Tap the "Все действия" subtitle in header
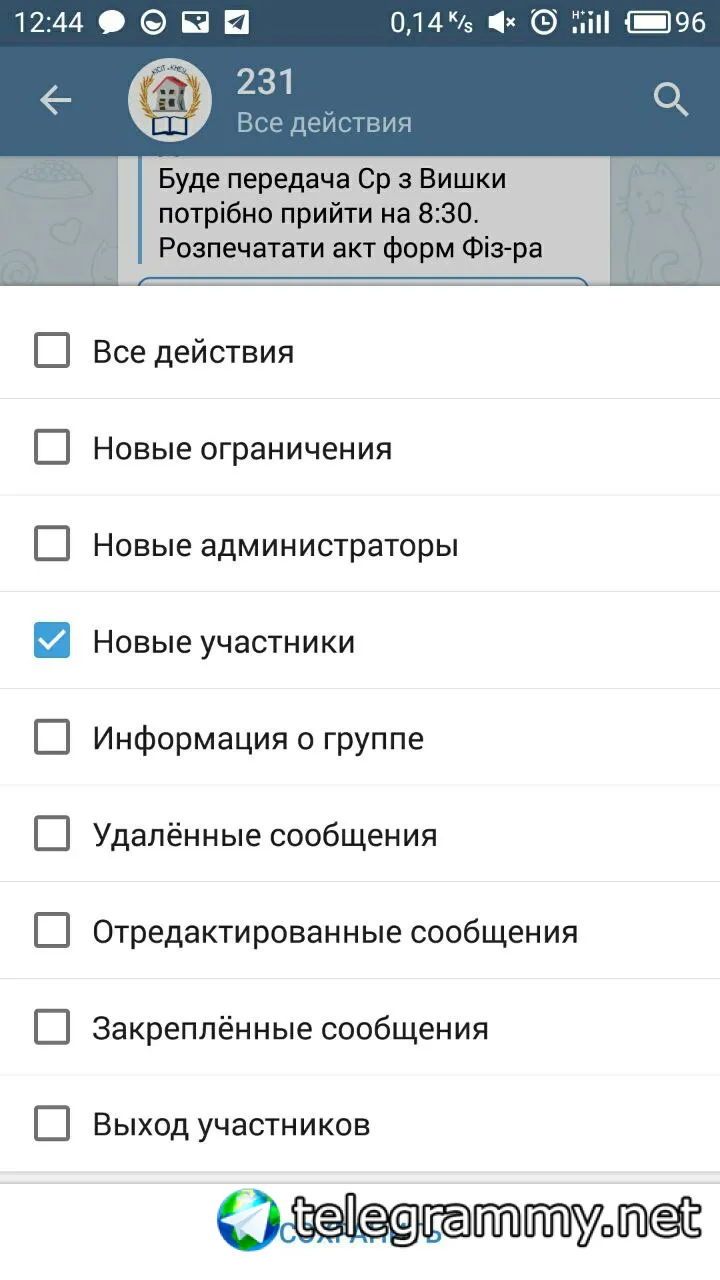Screen dimensions: 720x1280 tap(324, 123)
